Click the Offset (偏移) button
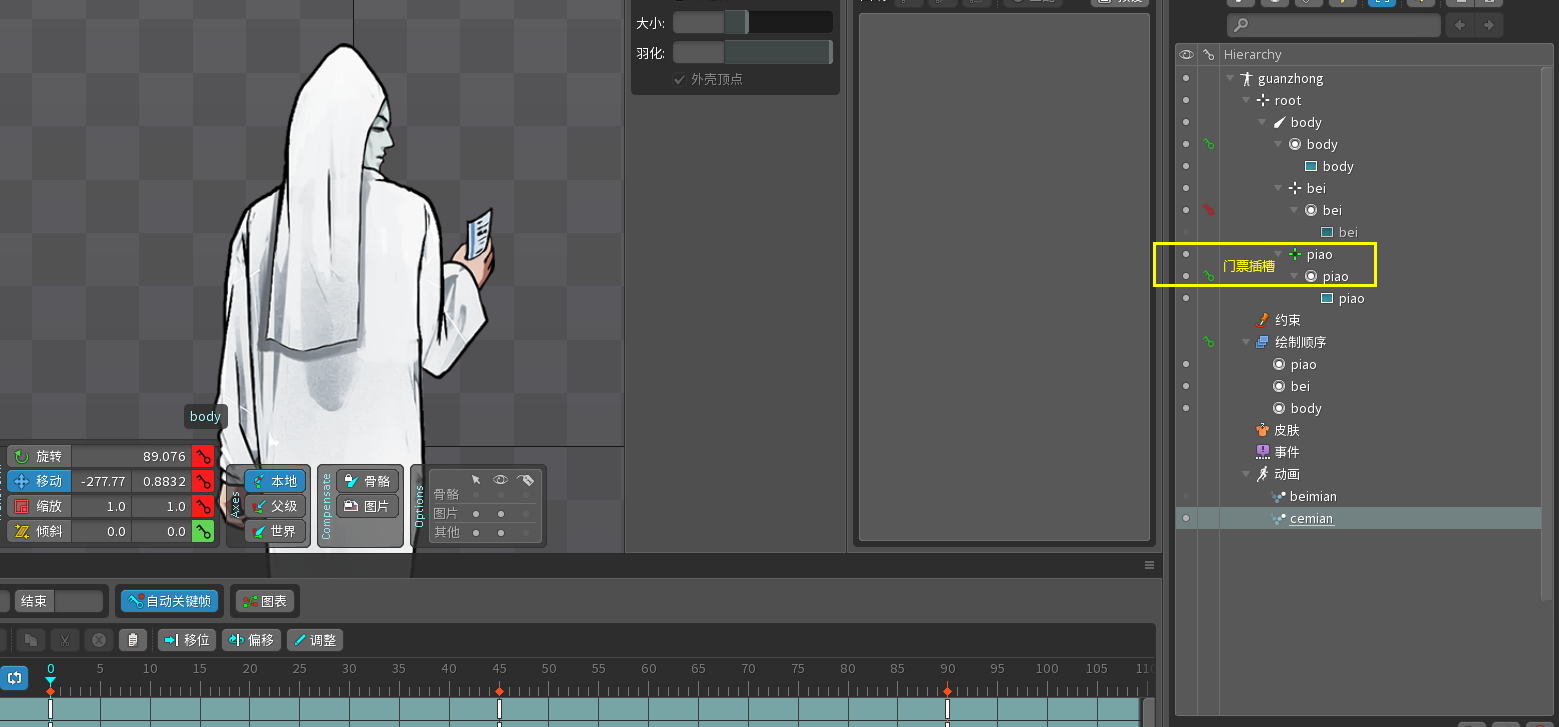1559x727 pixels. point(250,640)
